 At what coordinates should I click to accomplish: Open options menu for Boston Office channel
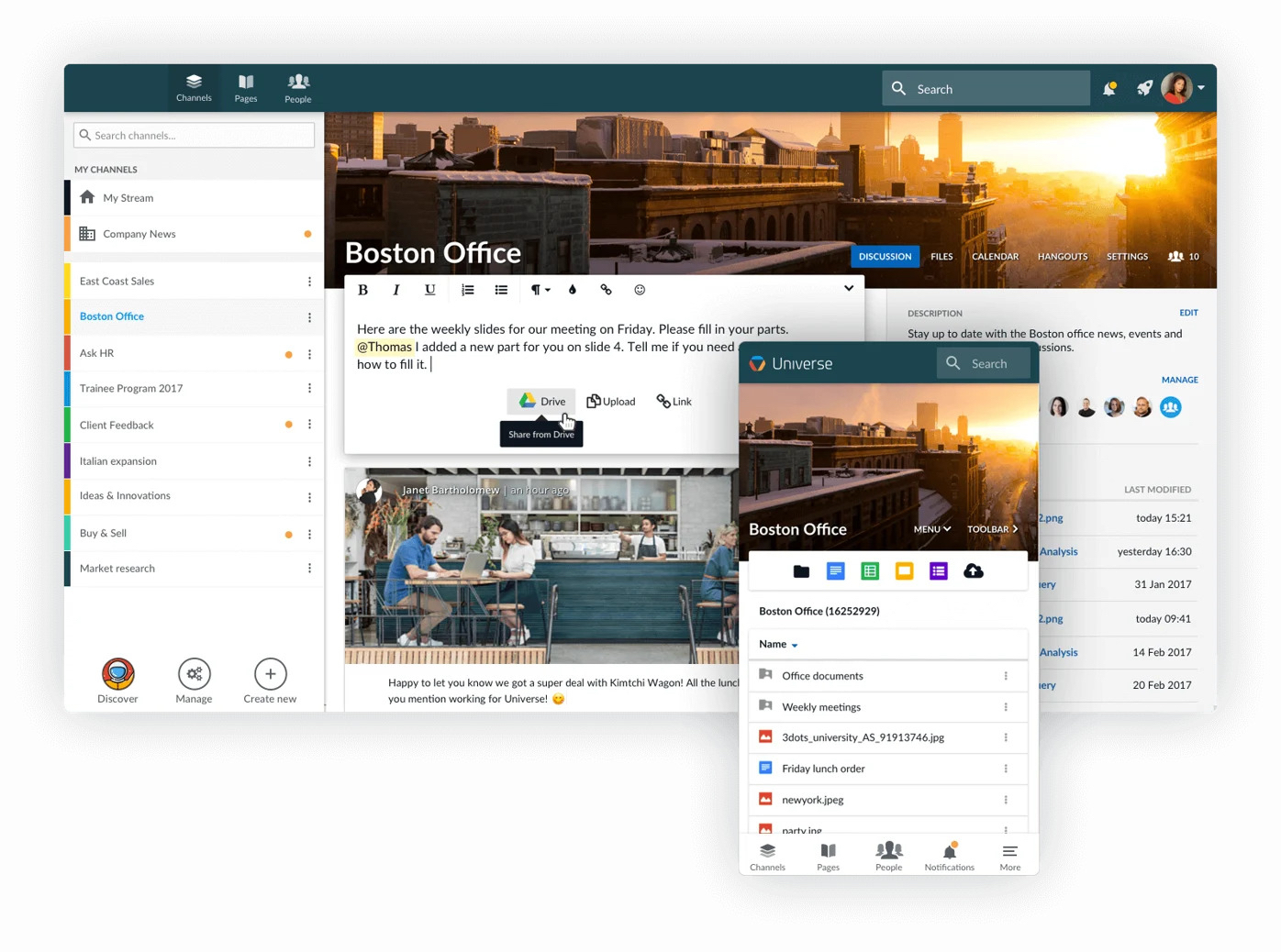click(309, 317)
